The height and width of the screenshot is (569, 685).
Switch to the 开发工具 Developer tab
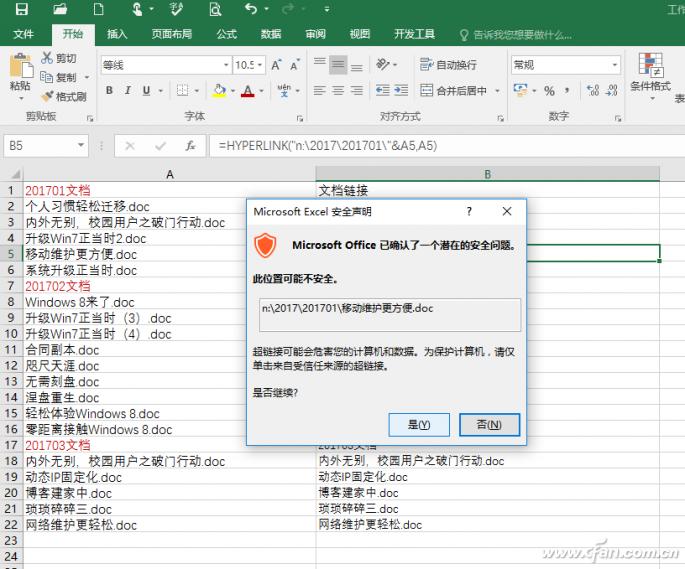coord(414,34)
